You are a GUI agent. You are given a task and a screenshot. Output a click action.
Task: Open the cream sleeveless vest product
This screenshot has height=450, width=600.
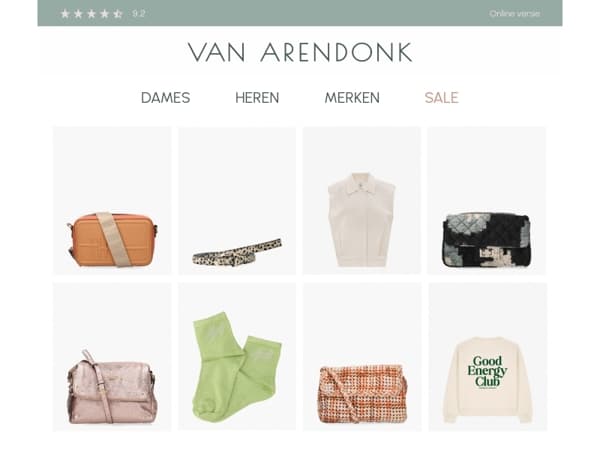(x=362, y=201)
